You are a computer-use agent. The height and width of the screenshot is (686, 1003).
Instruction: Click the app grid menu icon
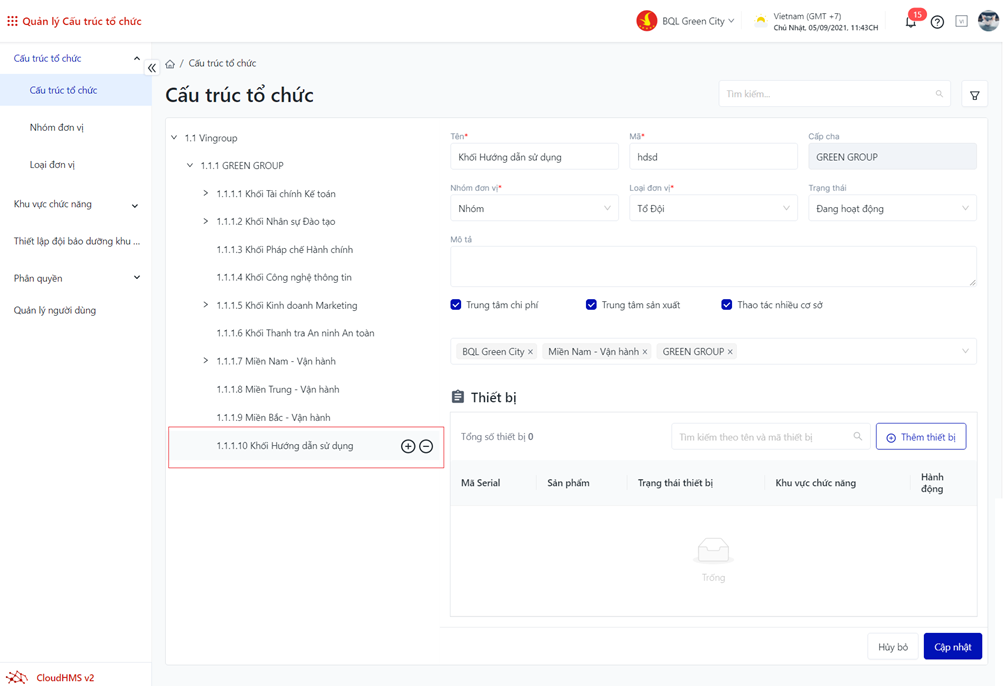[x=12, y=21]
